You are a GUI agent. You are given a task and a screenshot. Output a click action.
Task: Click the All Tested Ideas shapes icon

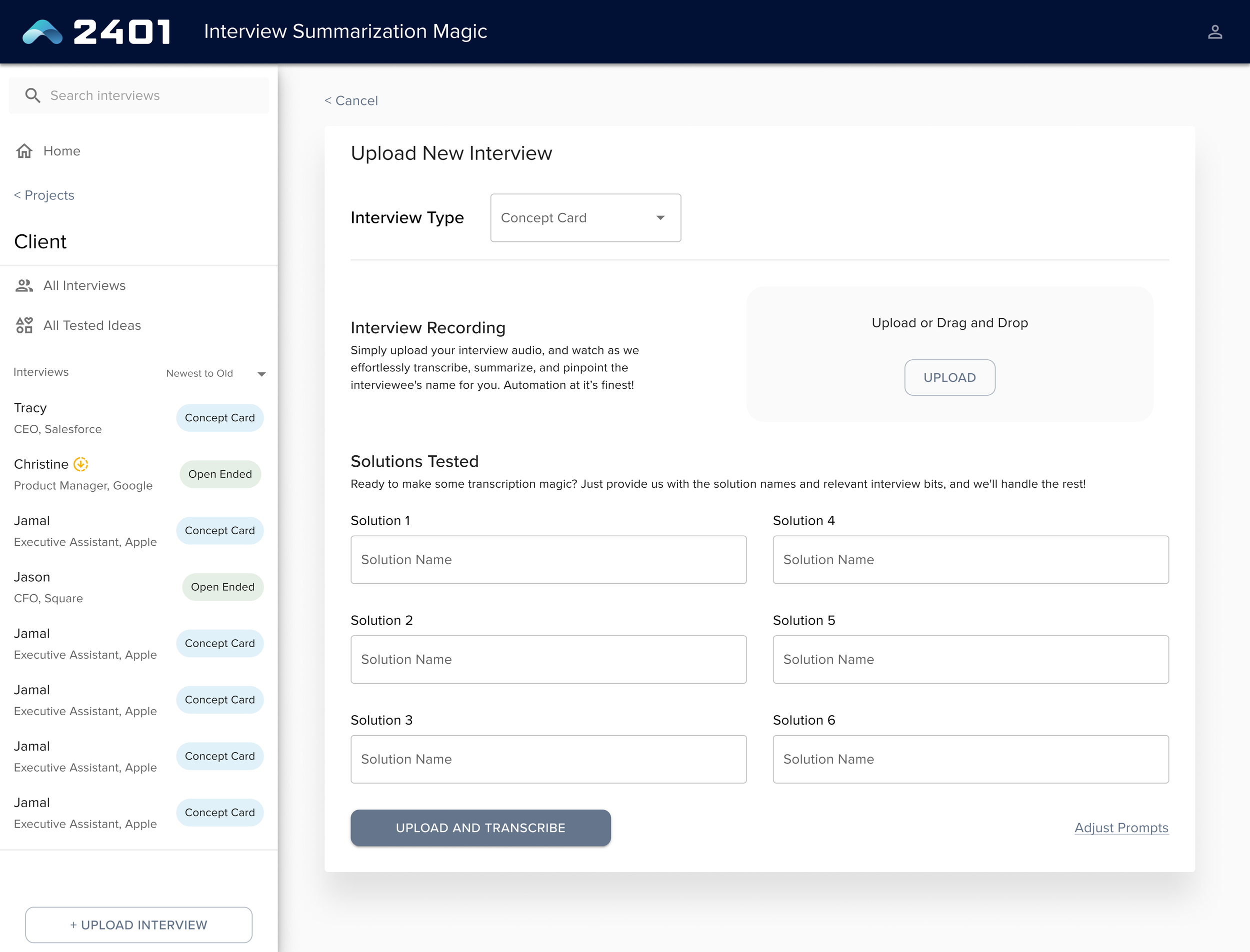pos(24,325)
